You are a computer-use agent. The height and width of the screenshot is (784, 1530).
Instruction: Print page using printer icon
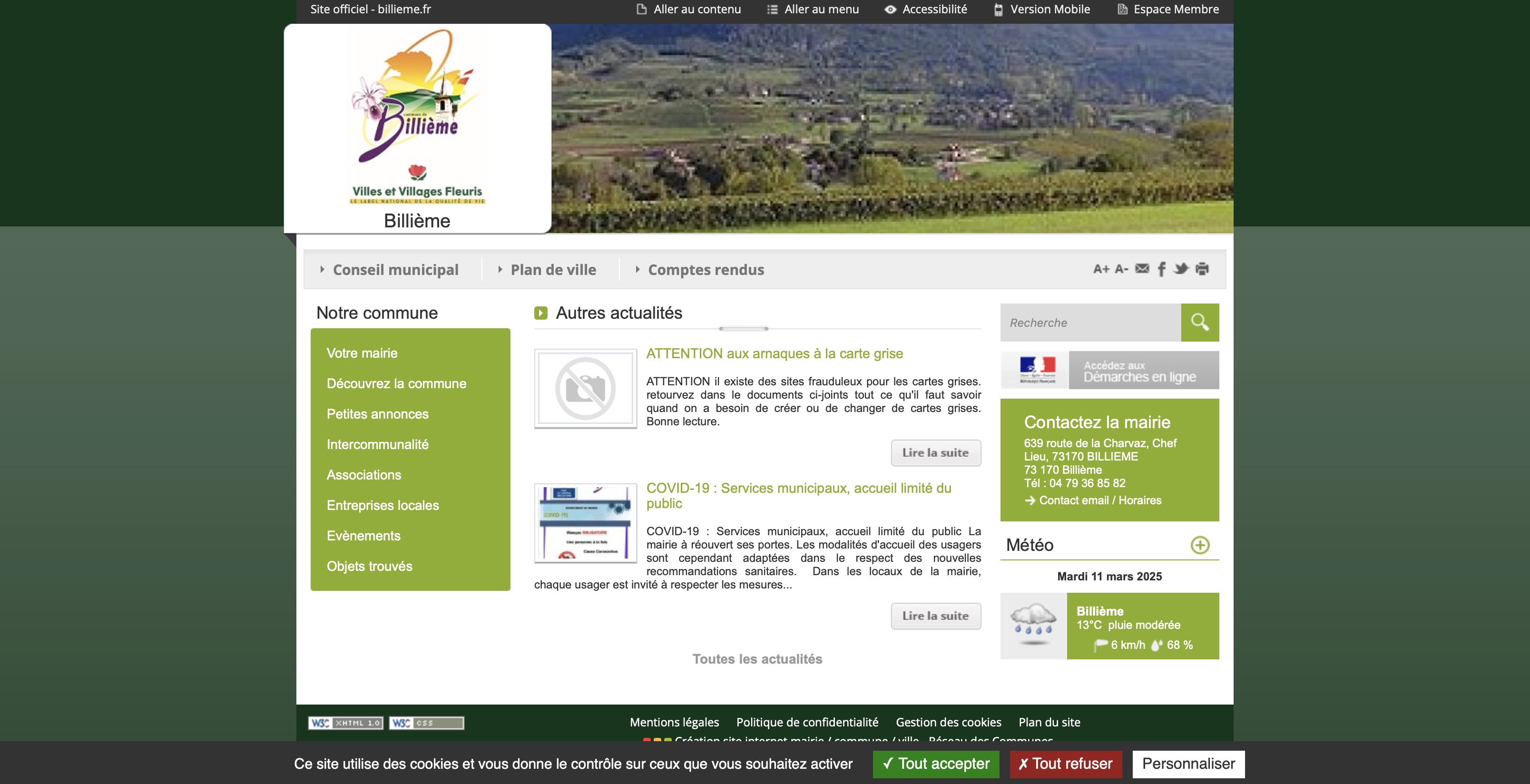(x=1202, y=269)
